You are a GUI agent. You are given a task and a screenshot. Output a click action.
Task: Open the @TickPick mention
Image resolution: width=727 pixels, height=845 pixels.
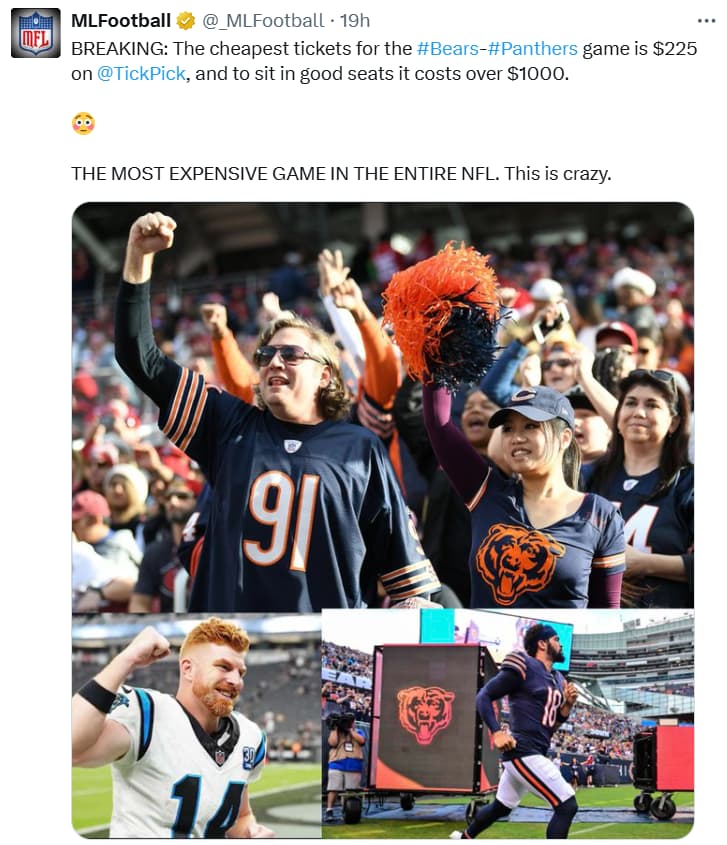(x=141, y=73)
